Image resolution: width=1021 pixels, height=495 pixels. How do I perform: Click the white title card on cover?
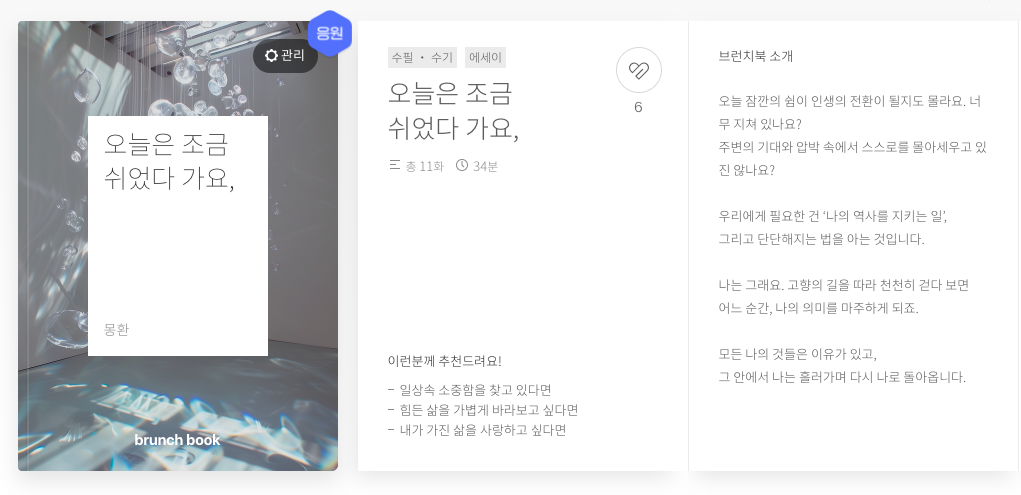click(178, 236)
